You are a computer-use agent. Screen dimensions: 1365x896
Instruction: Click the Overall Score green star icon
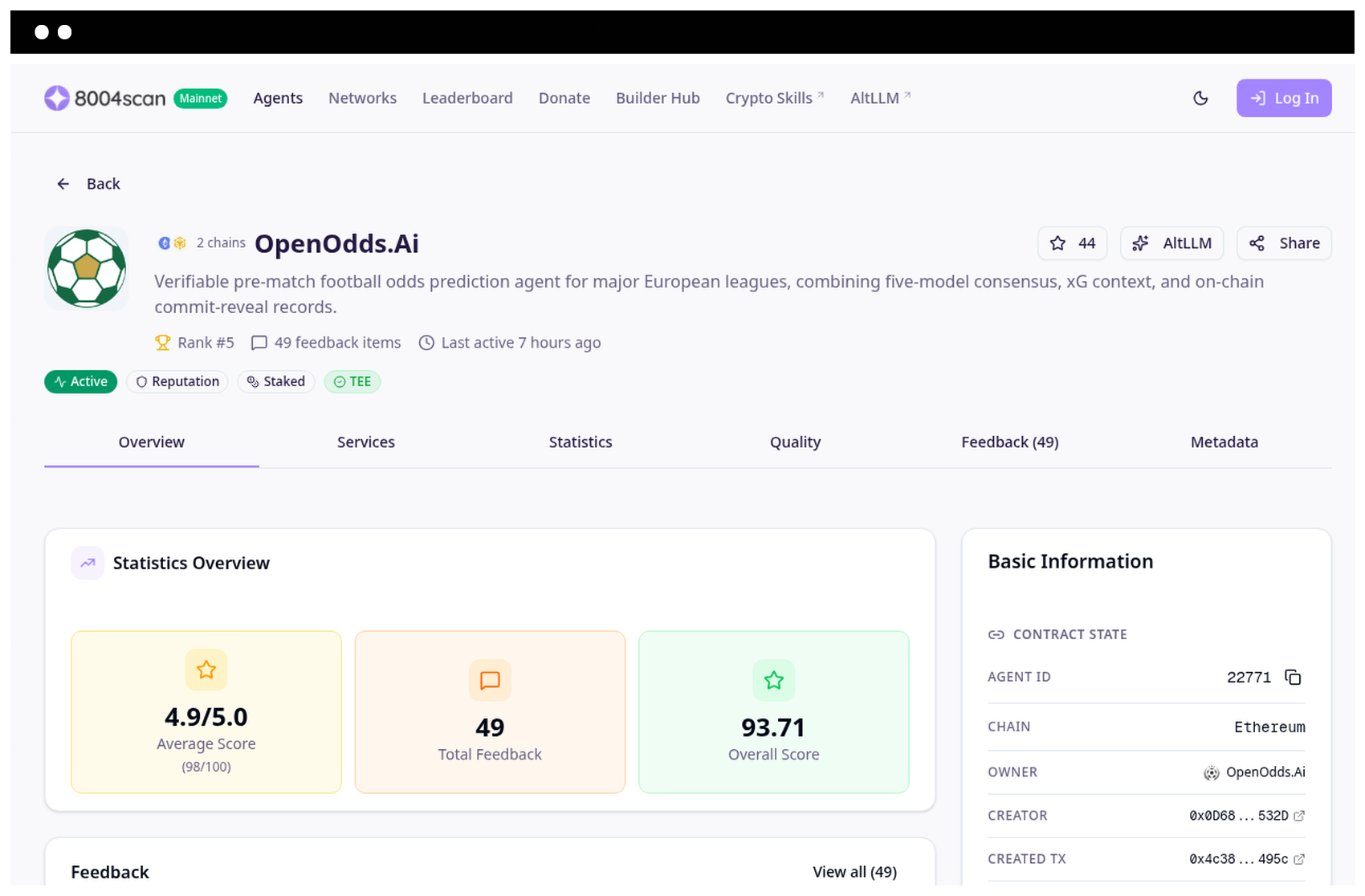pyautogui.click(x=773, y=680)
